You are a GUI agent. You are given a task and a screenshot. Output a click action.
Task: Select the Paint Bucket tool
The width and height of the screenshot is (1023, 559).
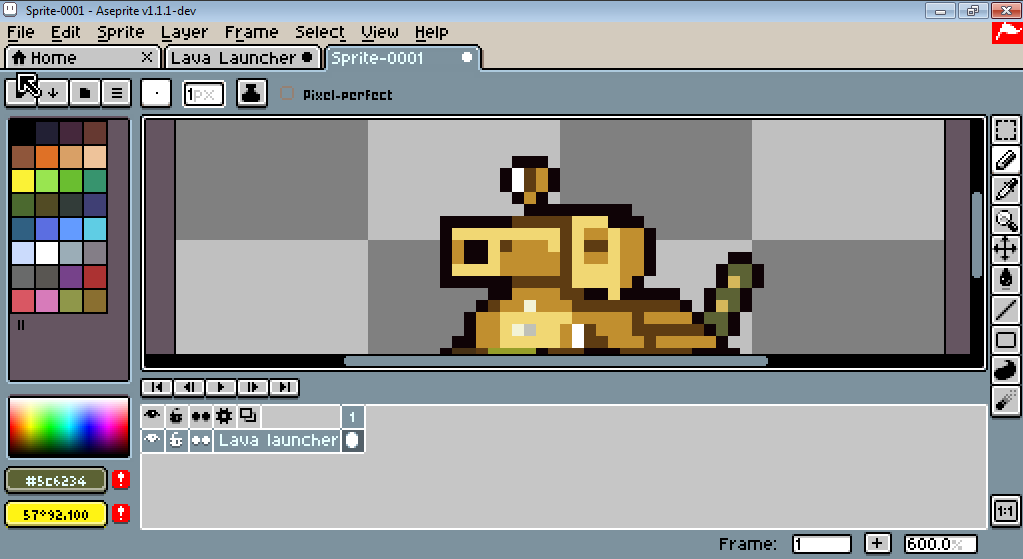click(1005, 279)
